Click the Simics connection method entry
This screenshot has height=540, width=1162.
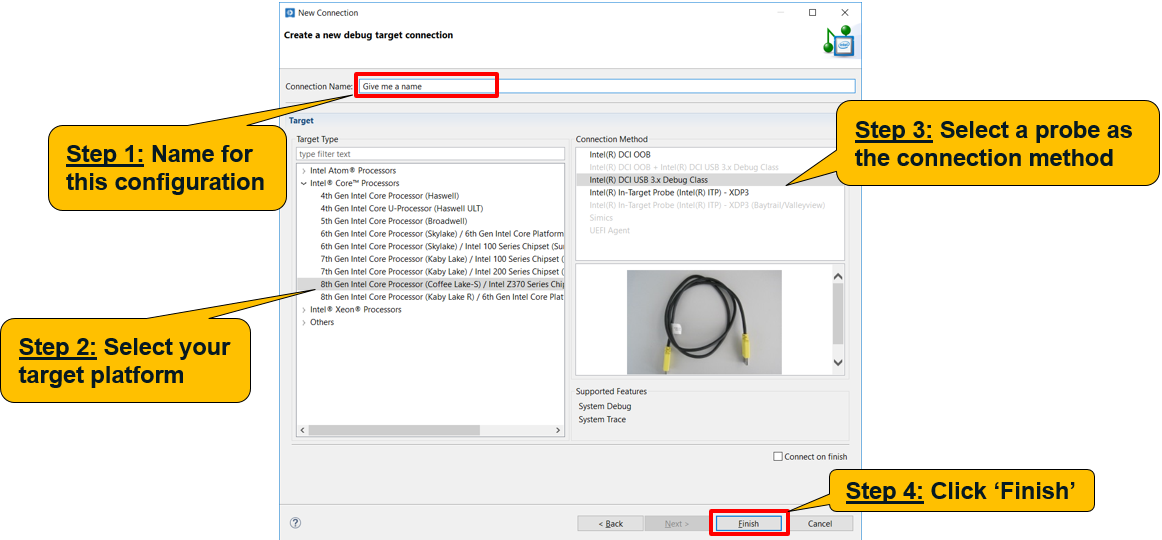point(601,217)
